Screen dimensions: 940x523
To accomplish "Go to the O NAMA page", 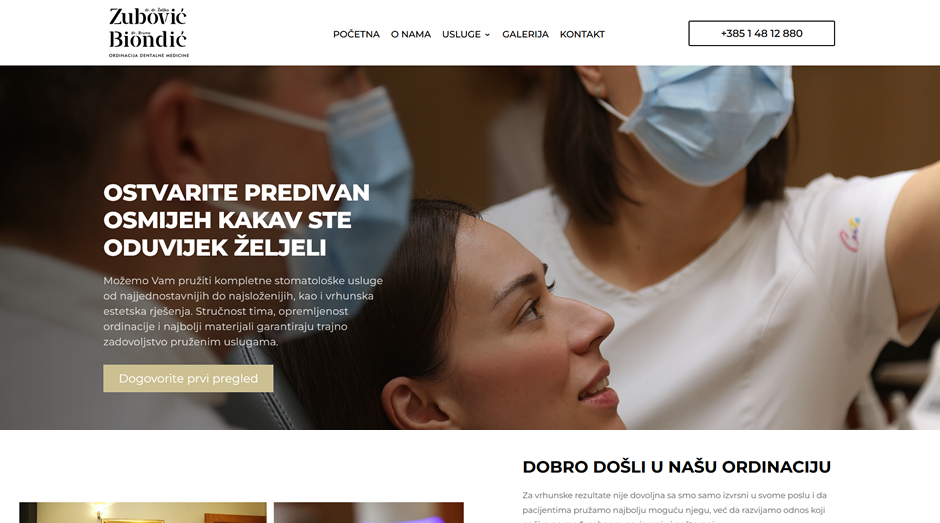I will pyautogui.click(x=411, y=34).
